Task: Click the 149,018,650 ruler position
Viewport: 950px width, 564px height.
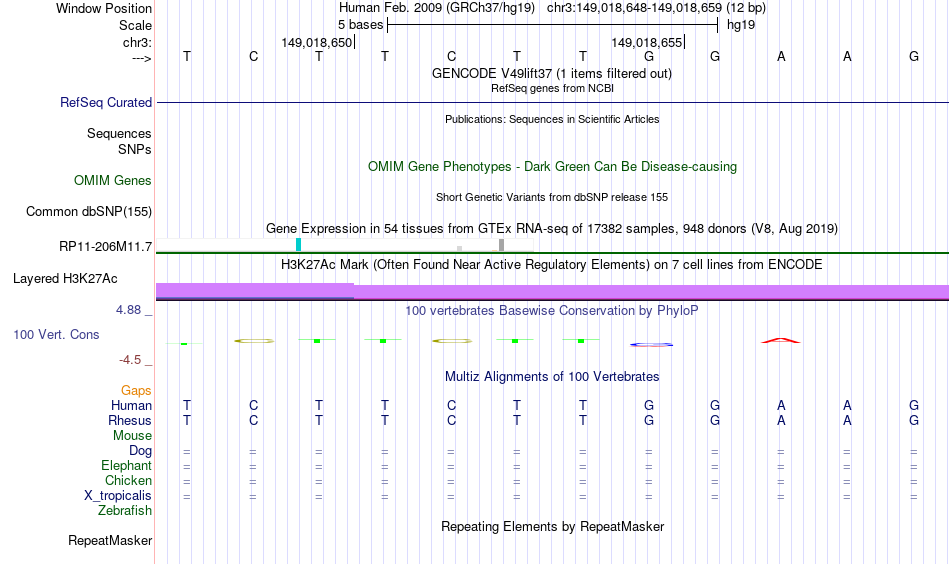Action: tap(317, 42)
